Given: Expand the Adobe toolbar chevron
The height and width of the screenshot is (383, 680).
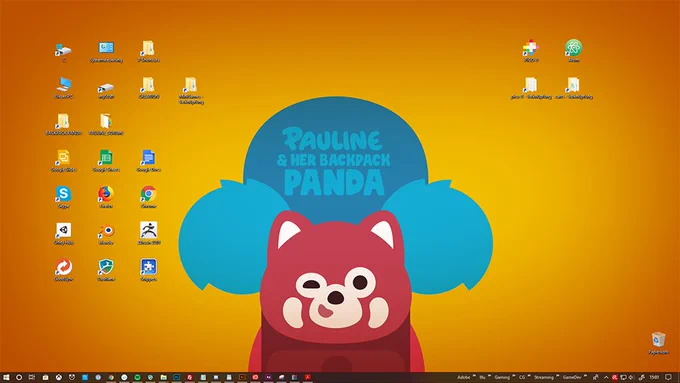Looking at the screenshot, I should point(474,376).
